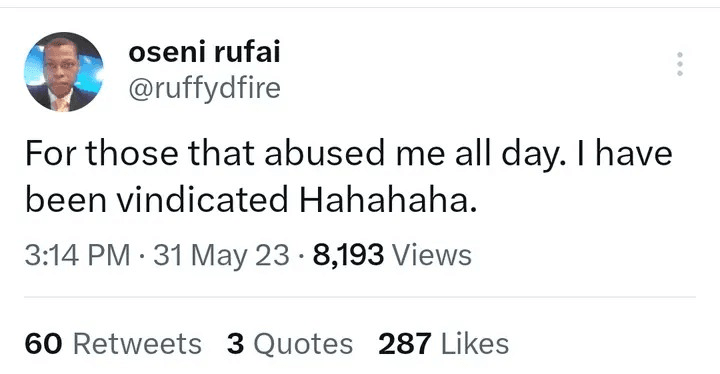
Task: Select the 8,193 view count number
Action: pyautogui.click(x=348, y=255)
